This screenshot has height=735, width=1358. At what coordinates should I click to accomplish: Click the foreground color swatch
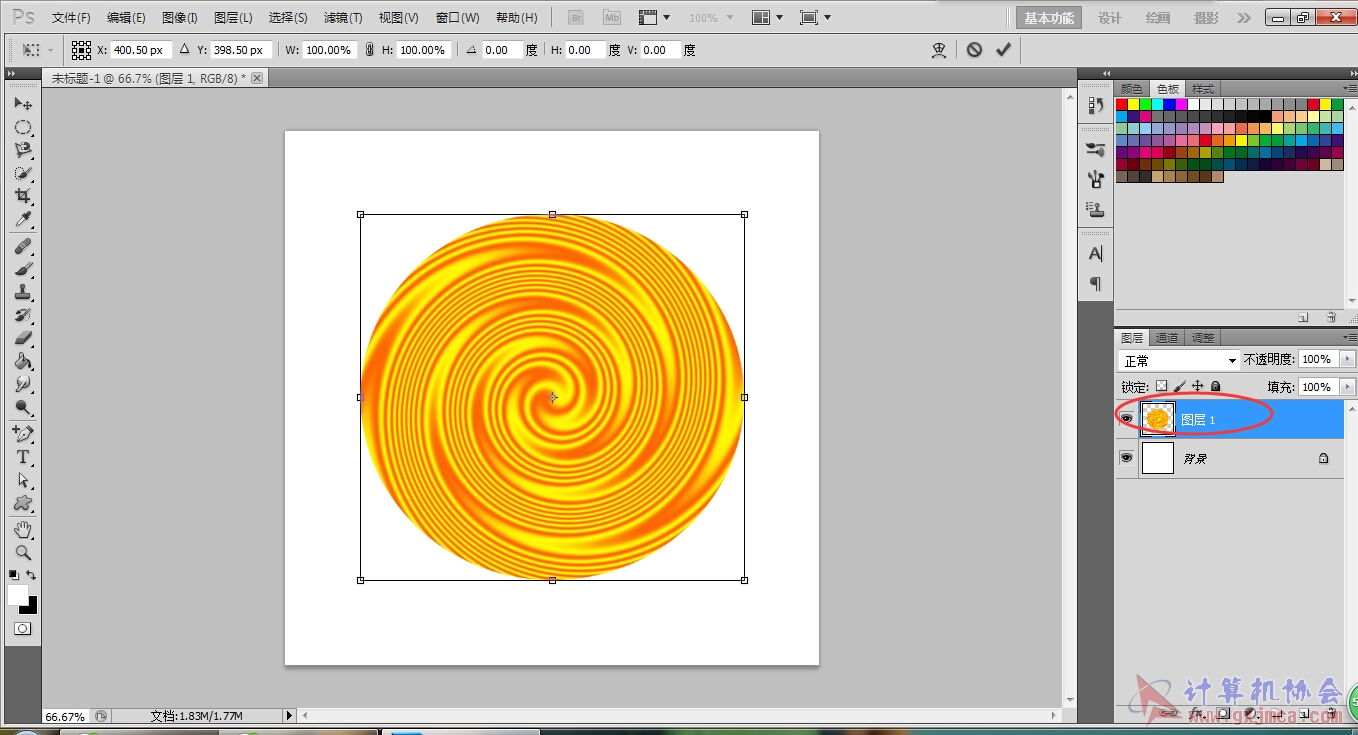click(18, 595)
